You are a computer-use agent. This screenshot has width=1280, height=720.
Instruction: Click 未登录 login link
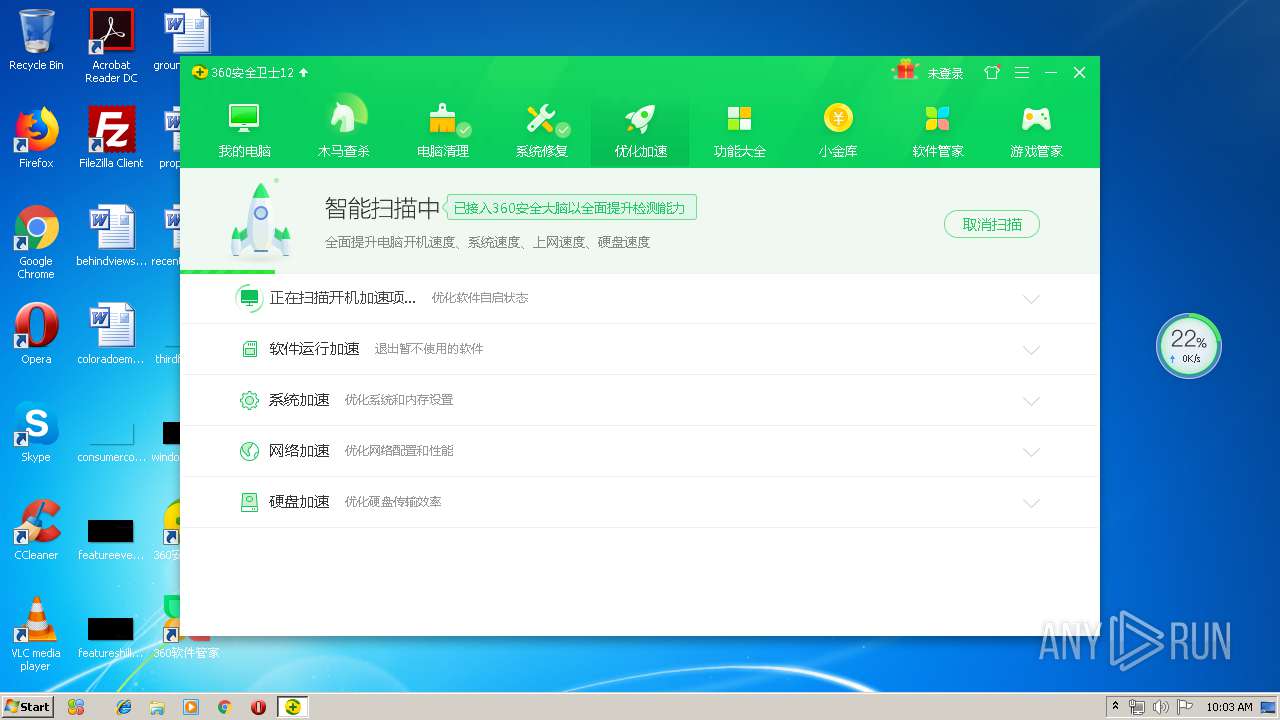click(945, 73)
